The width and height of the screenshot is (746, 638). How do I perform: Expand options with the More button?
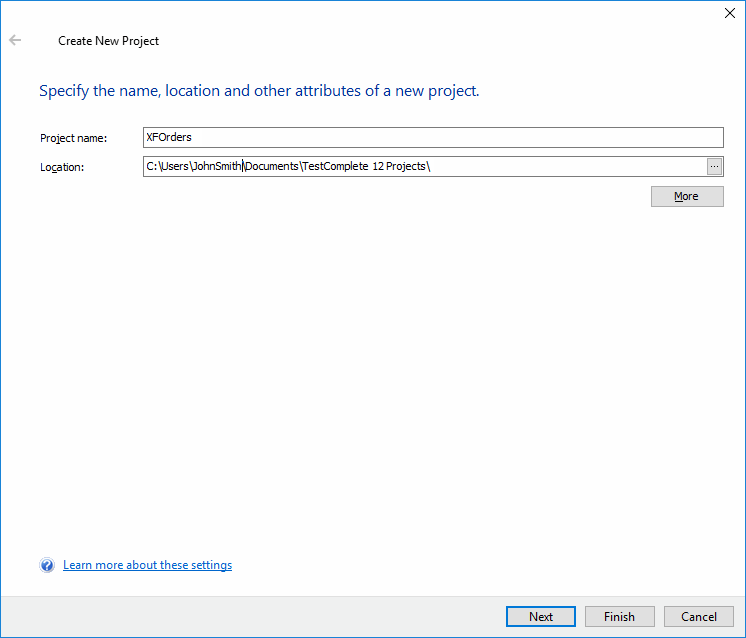pyautogui.click(x=687, y=196)
